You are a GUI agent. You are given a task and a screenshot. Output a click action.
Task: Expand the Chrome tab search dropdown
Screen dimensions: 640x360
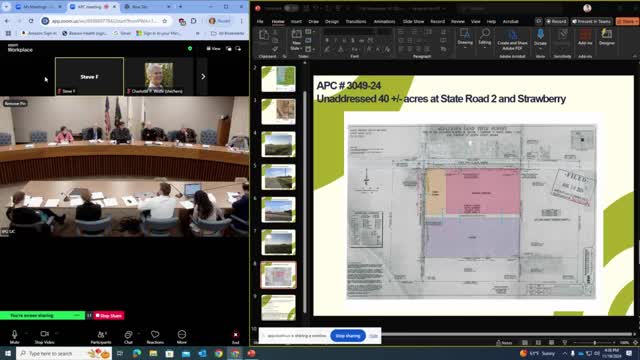(x=6, y=7)
